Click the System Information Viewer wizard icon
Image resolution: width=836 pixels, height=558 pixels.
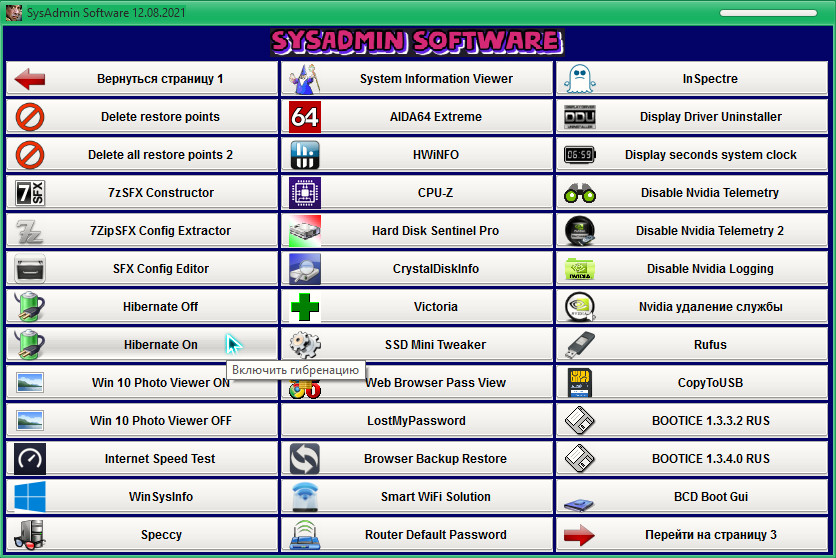(x=304, y=79)
